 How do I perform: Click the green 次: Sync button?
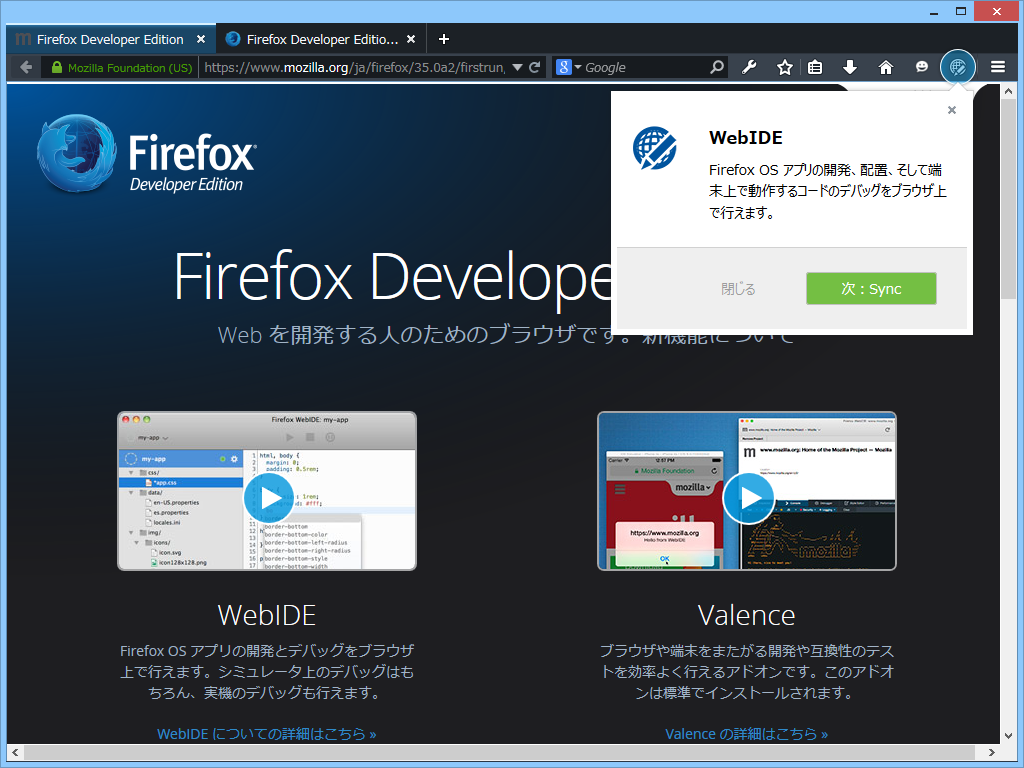point(870,288)
